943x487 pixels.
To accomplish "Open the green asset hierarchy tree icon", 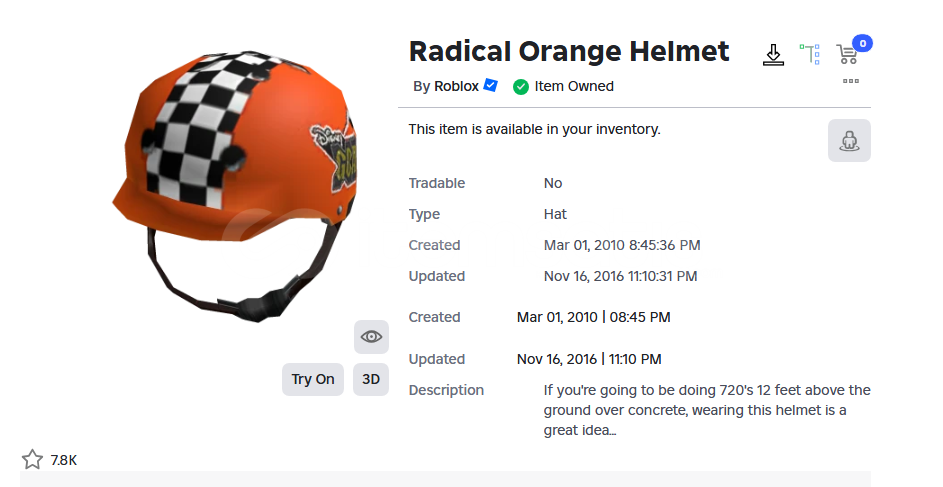I will (809, 54).
